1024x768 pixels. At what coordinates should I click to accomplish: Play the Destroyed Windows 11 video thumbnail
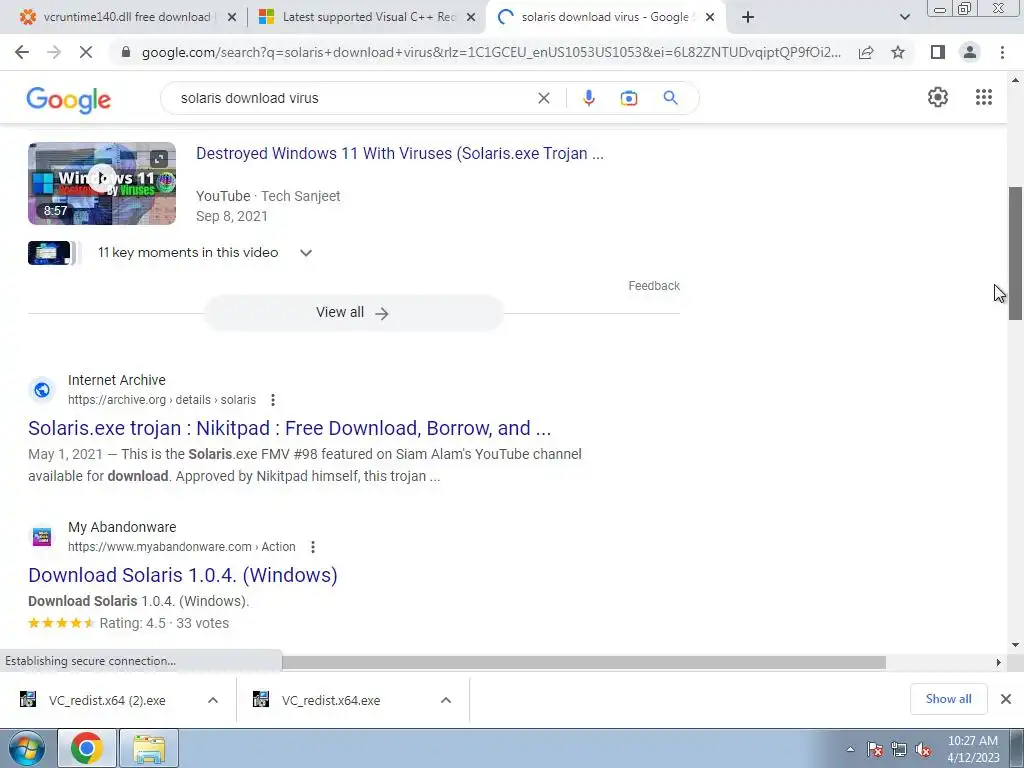pyautogui.click(x=102, y=184)
